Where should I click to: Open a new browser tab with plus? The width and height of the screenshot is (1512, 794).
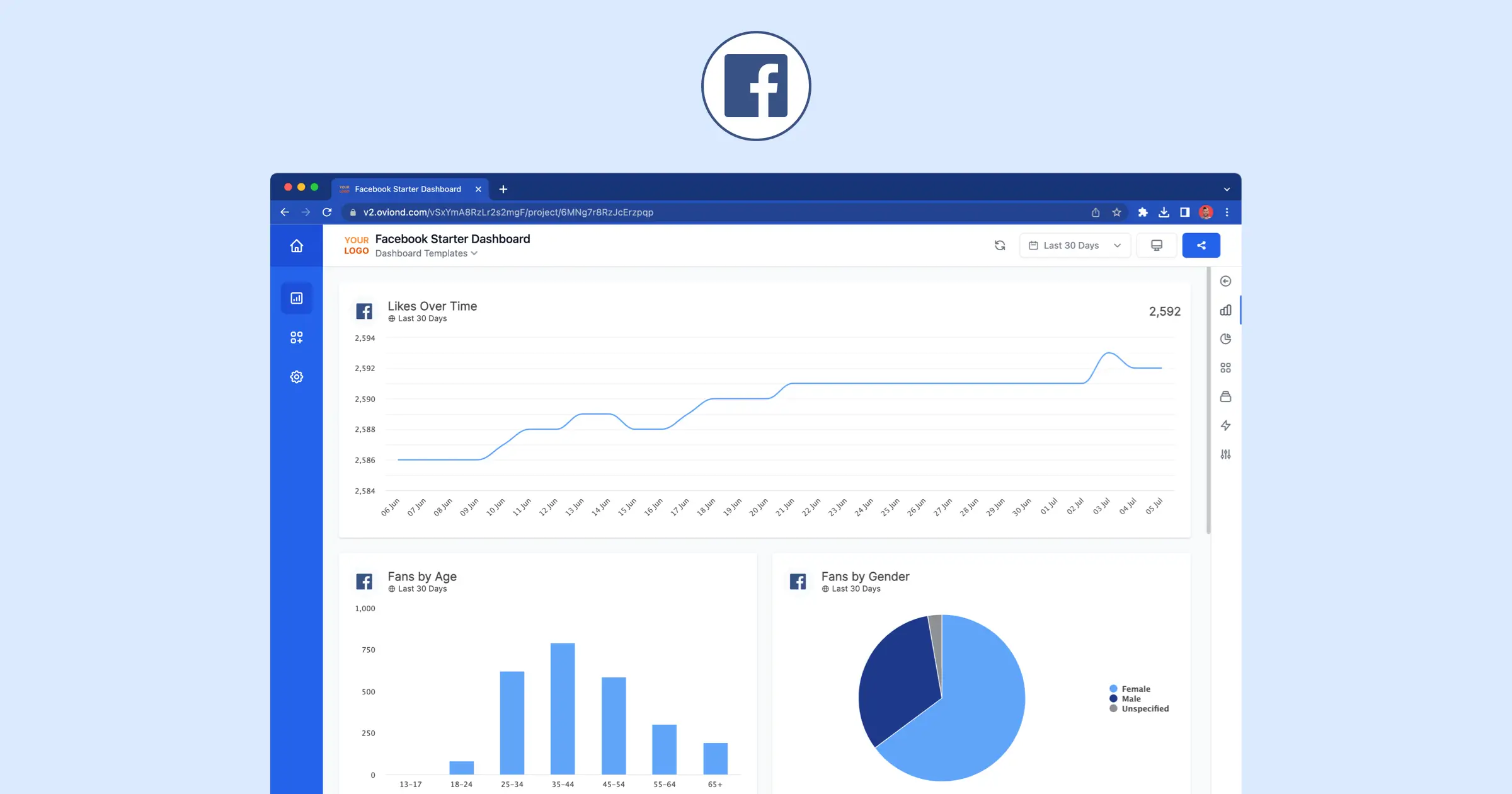503,189
